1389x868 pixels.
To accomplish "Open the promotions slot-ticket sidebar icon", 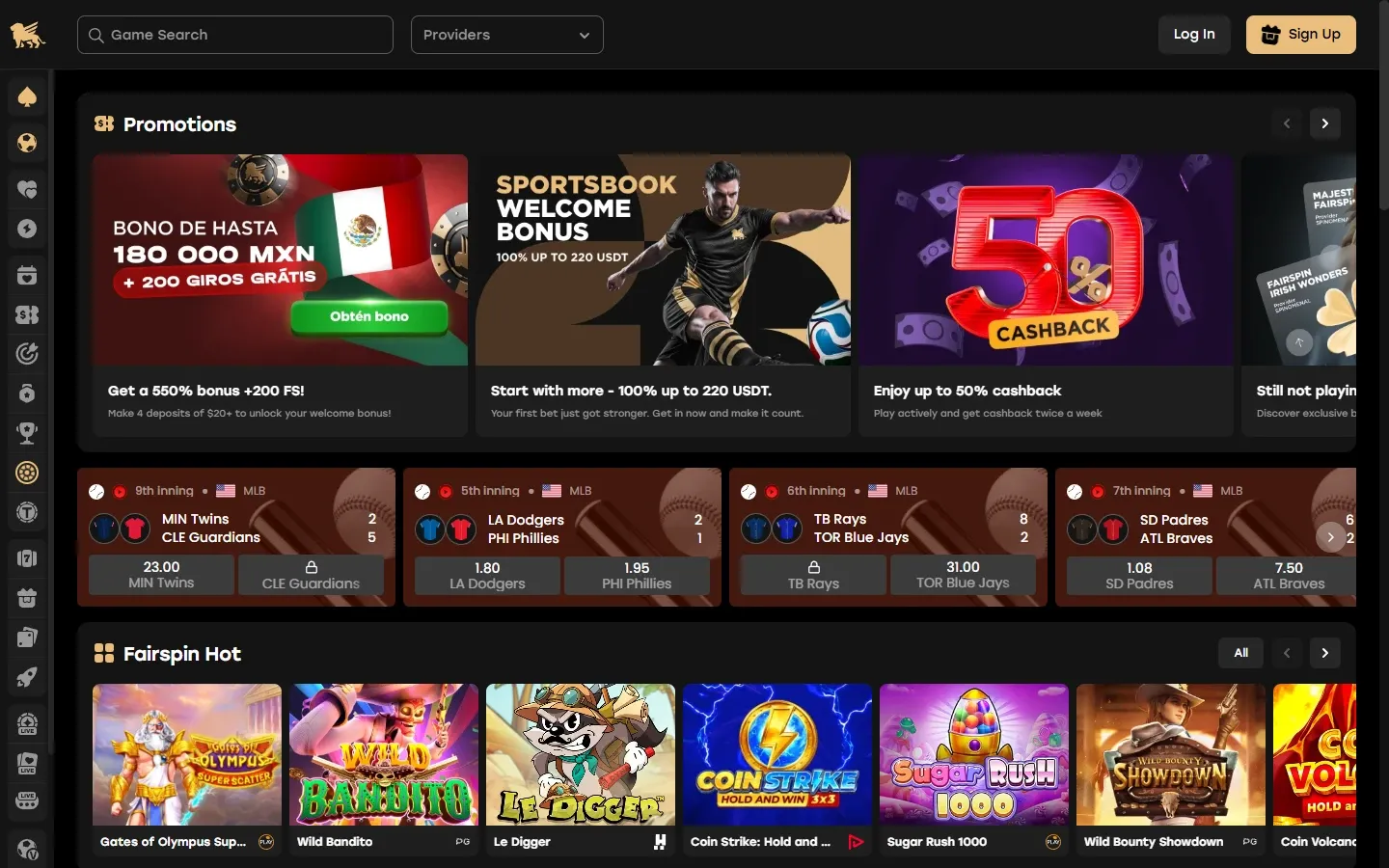I will click(x=27, y=314).
